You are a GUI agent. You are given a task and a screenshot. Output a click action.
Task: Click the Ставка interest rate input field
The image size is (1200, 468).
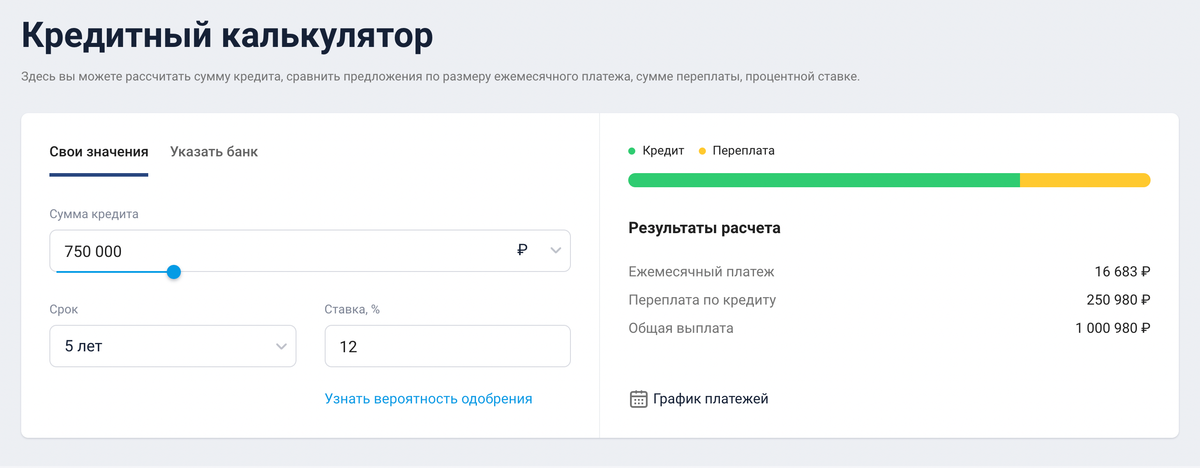coord(448,346)
